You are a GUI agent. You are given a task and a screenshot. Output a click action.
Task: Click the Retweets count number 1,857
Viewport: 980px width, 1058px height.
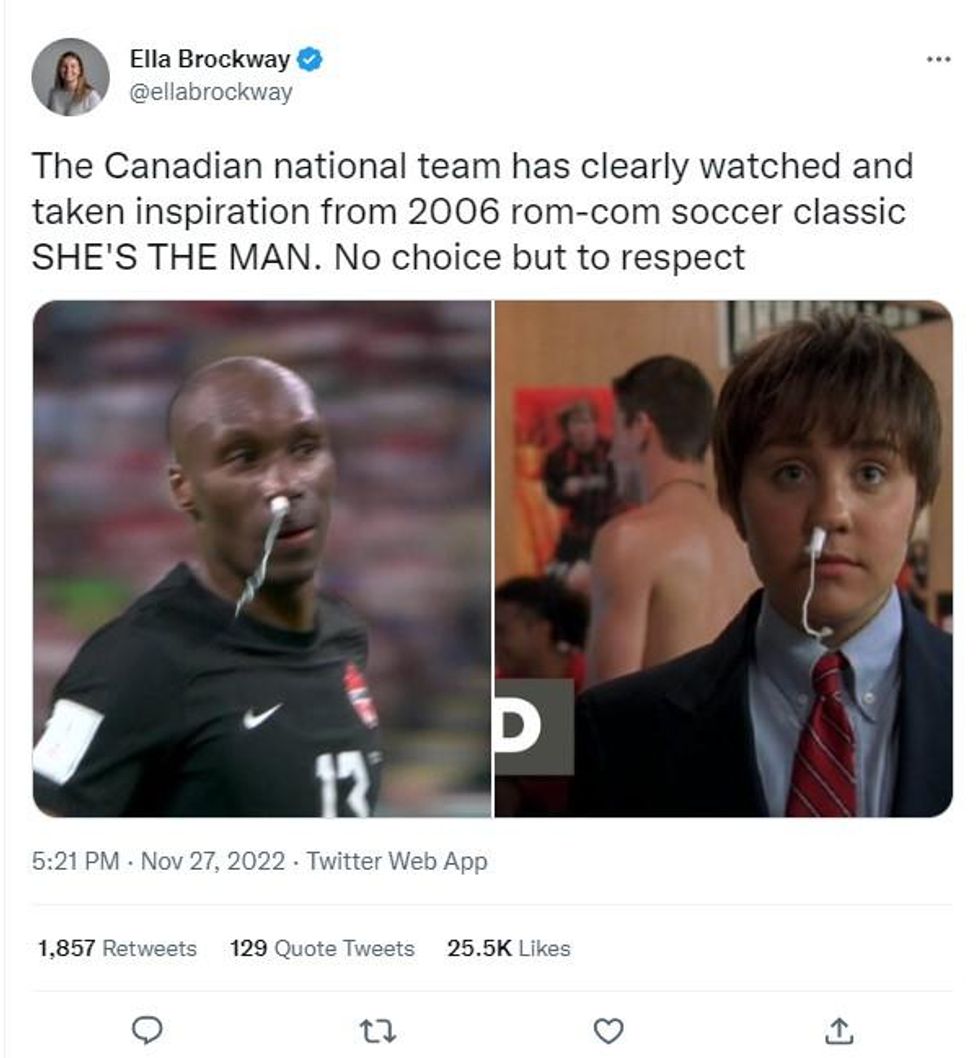66,948
